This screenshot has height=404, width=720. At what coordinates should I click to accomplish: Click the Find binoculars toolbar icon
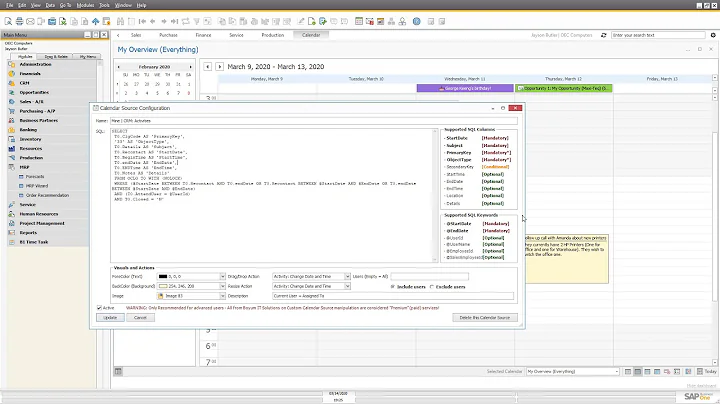[x=120, y=21]
